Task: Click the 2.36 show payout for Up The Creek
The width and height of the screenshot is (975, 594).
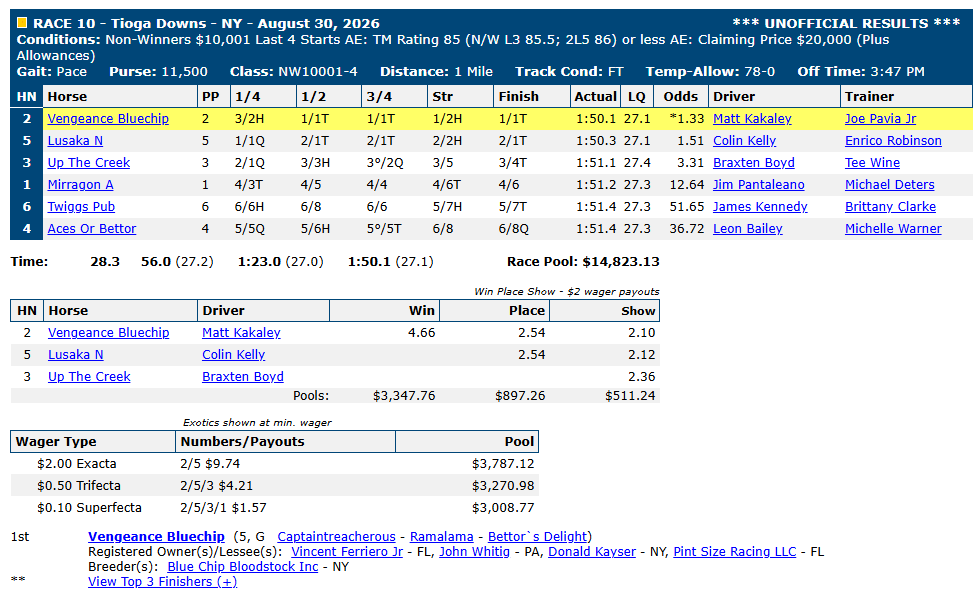Action: pyautogui.click(x=642, y=377)
